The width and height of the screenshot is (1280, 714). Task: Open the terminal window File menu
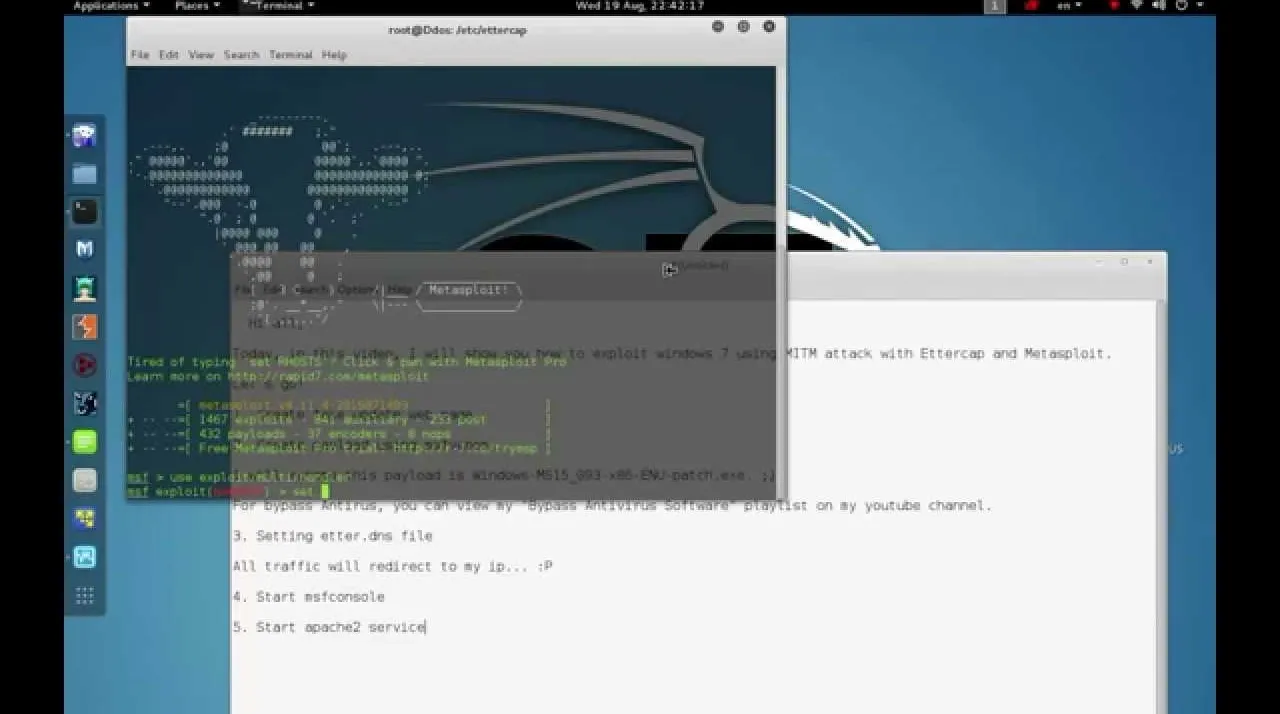pyautogui.click(x=140, y=55)
